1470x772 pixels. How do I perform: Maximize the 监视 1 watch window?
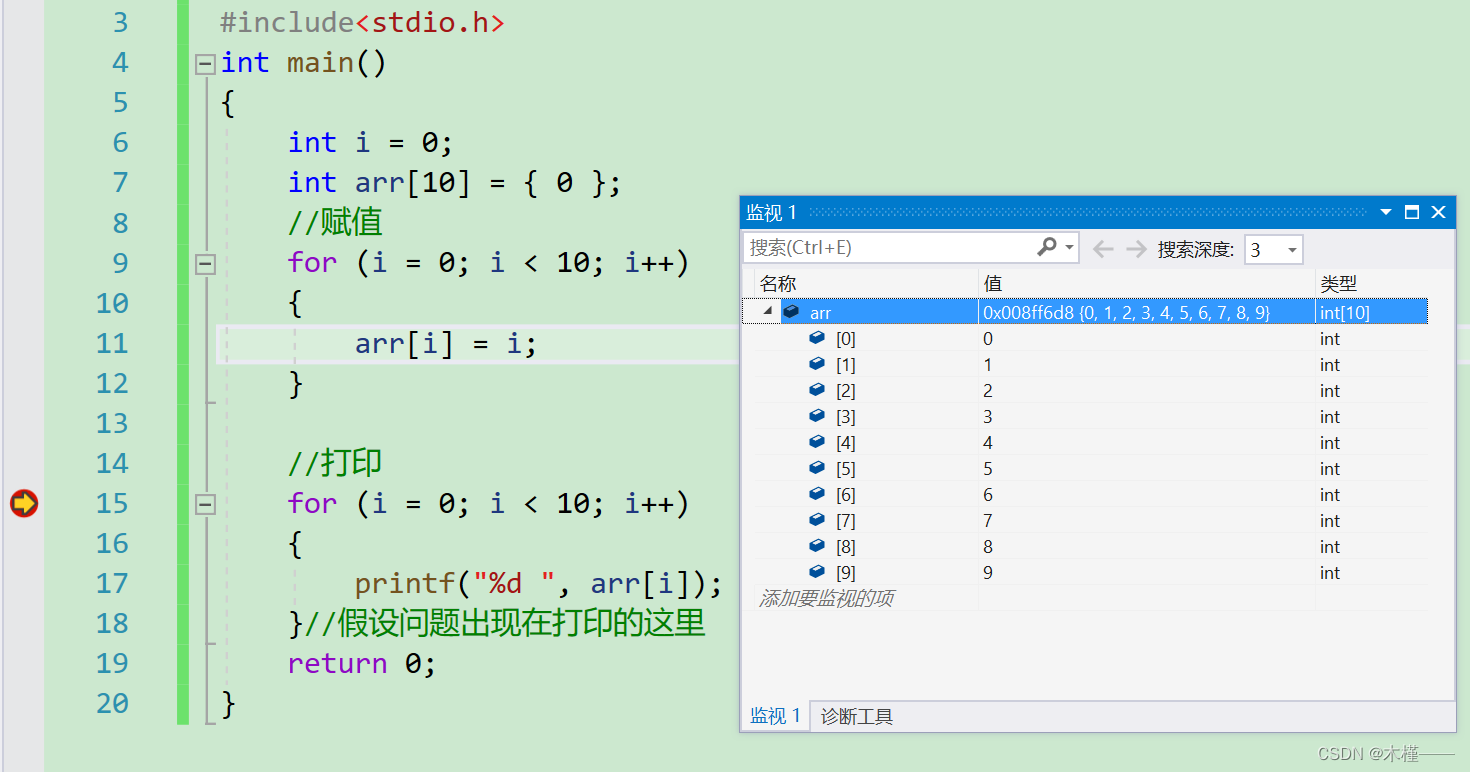tap(1412, 212)
